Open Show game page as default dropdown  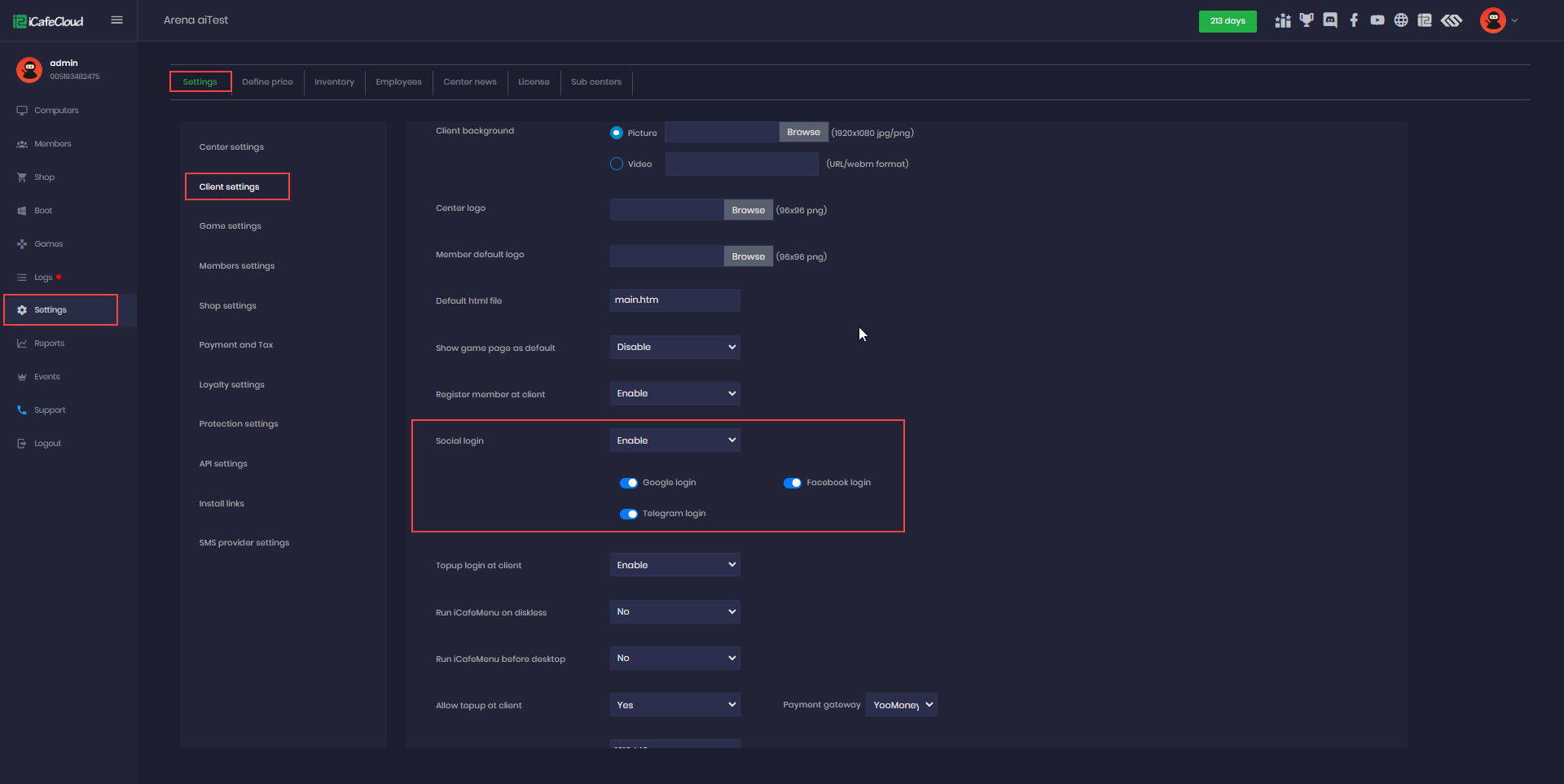coord(674,348)
